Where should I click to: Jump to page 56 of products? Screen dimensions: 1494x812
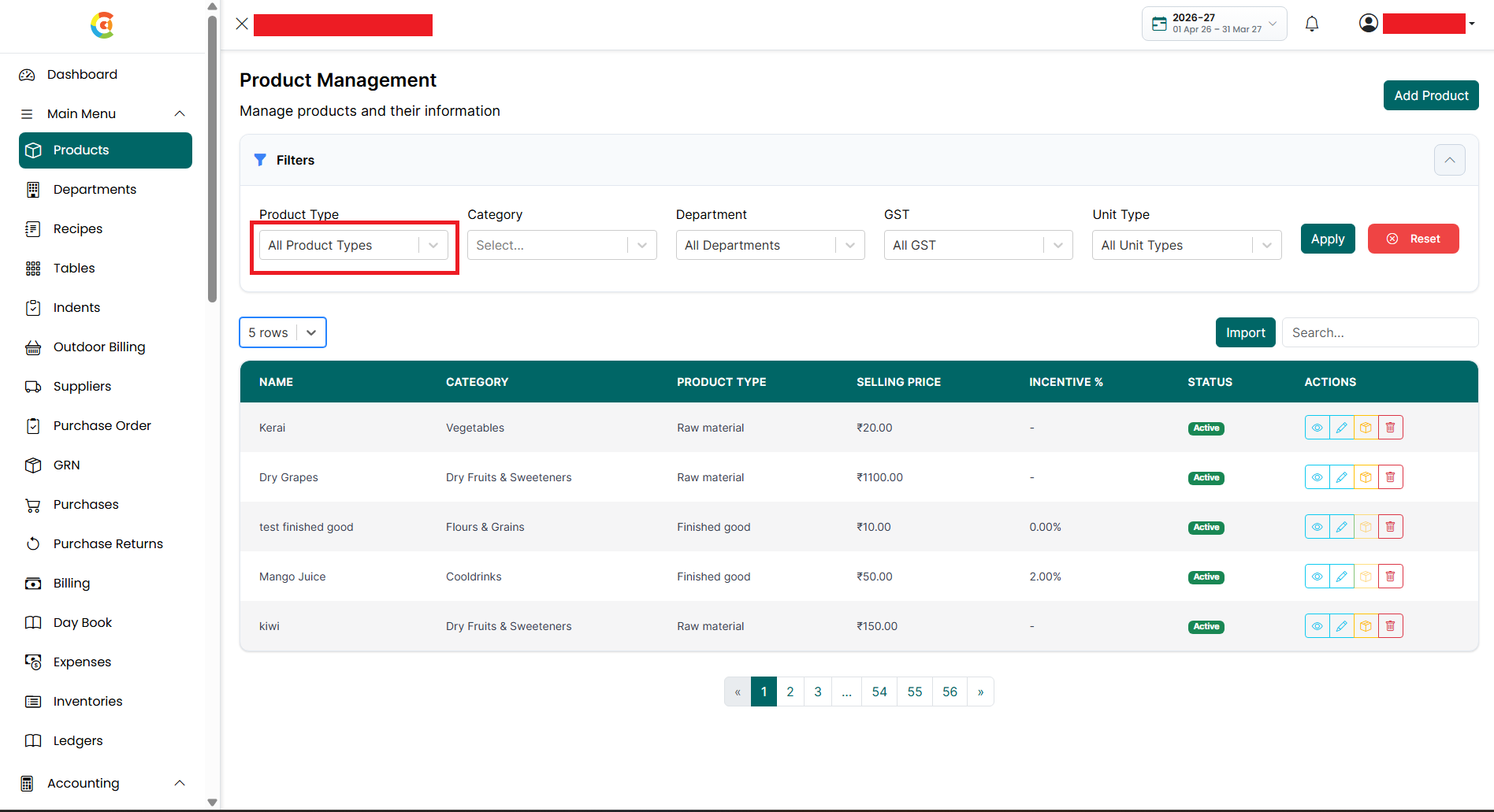950,691
